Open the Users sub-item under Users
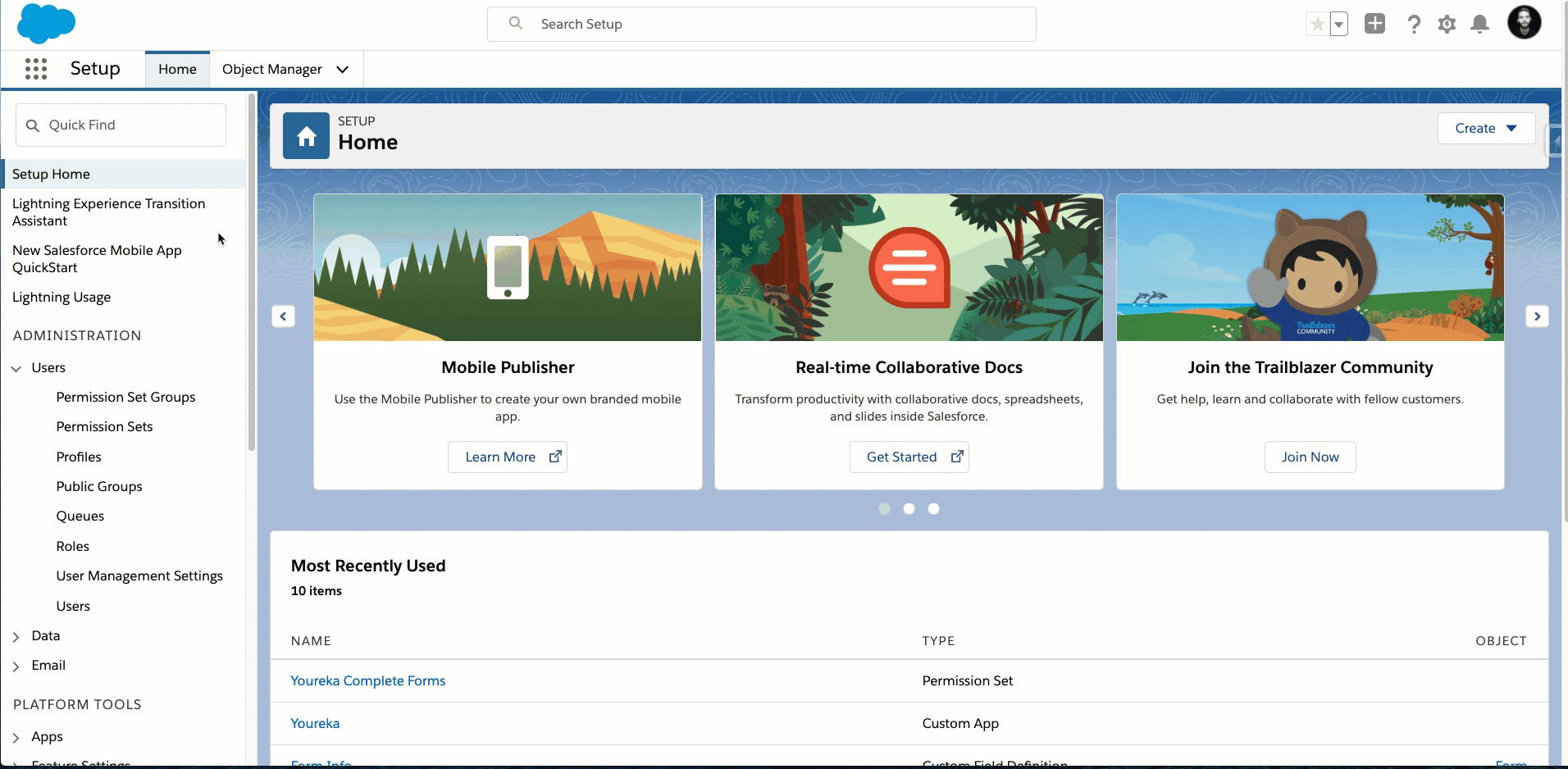This screenshot has width=1568, height=769. click(x=73, y=606)
